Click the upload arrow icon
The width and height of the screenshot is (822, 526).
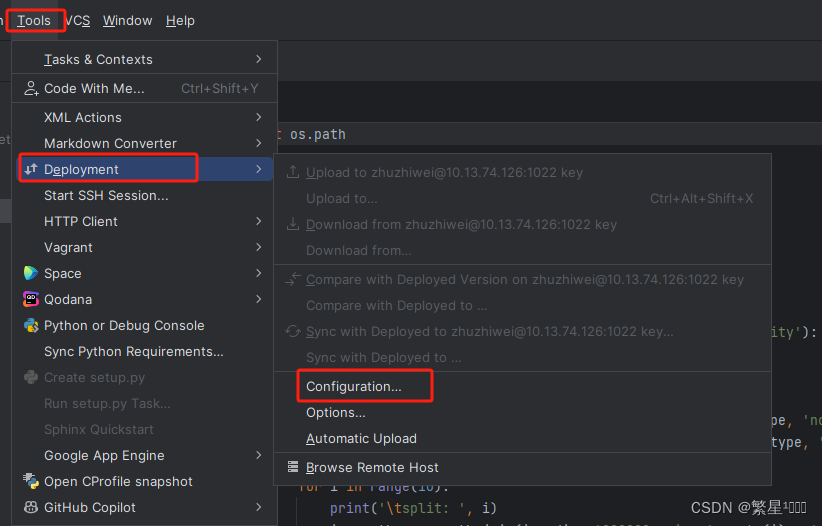point(293,171)
